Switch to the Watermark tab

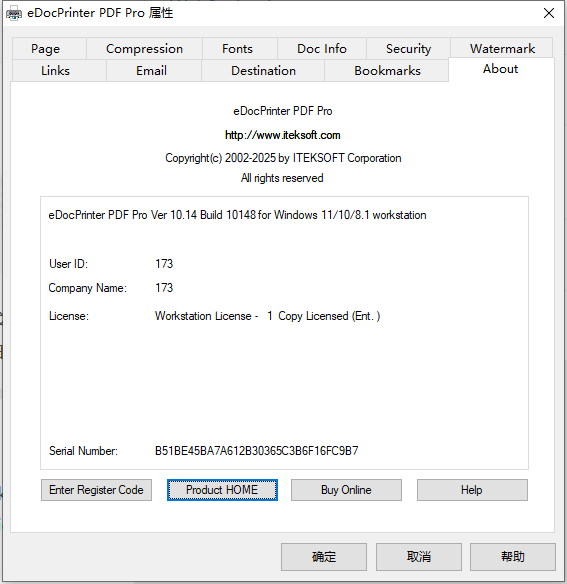click(502, 48)
